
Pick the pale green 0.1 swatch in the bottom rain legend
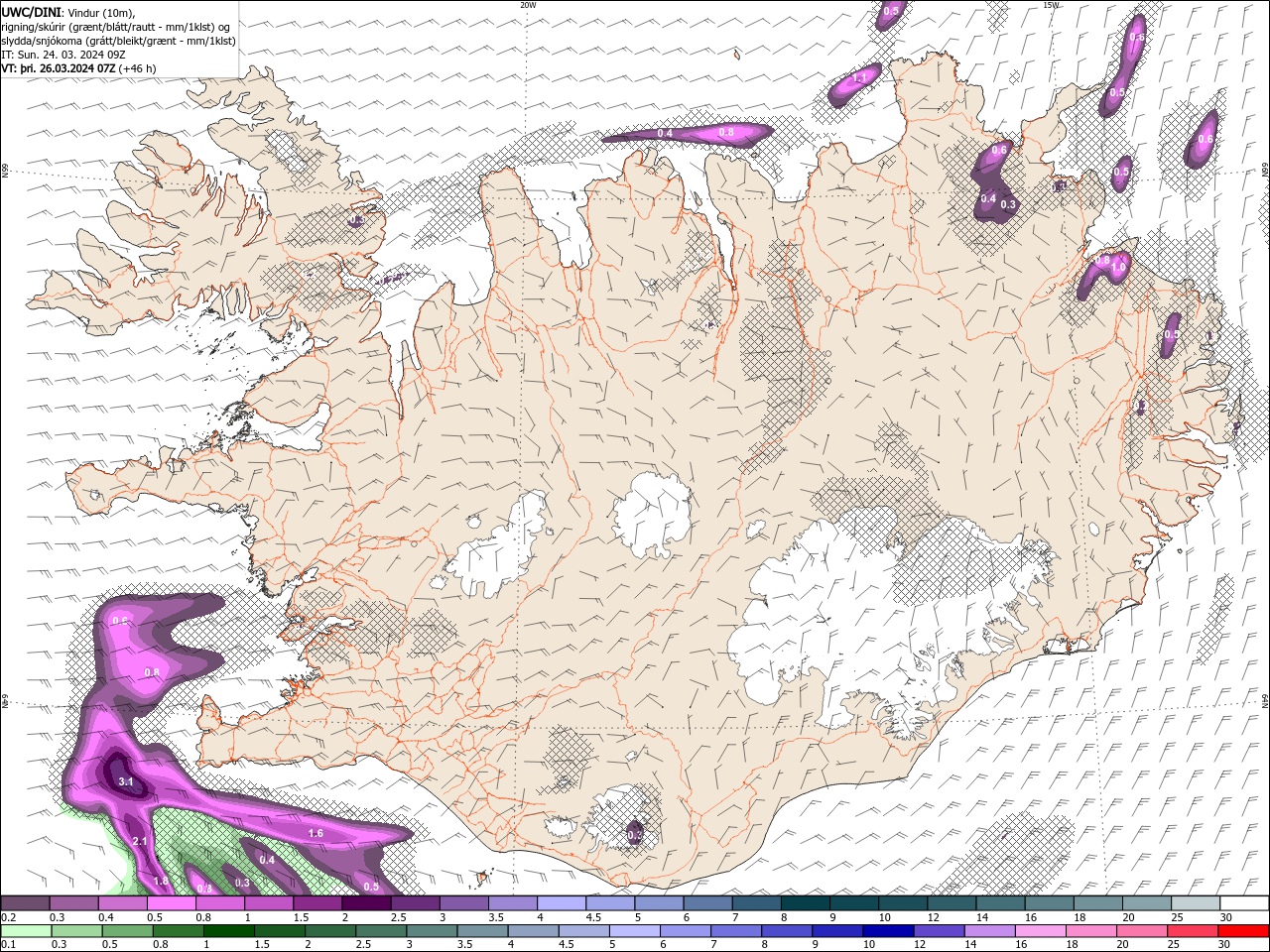click(25, 931)
